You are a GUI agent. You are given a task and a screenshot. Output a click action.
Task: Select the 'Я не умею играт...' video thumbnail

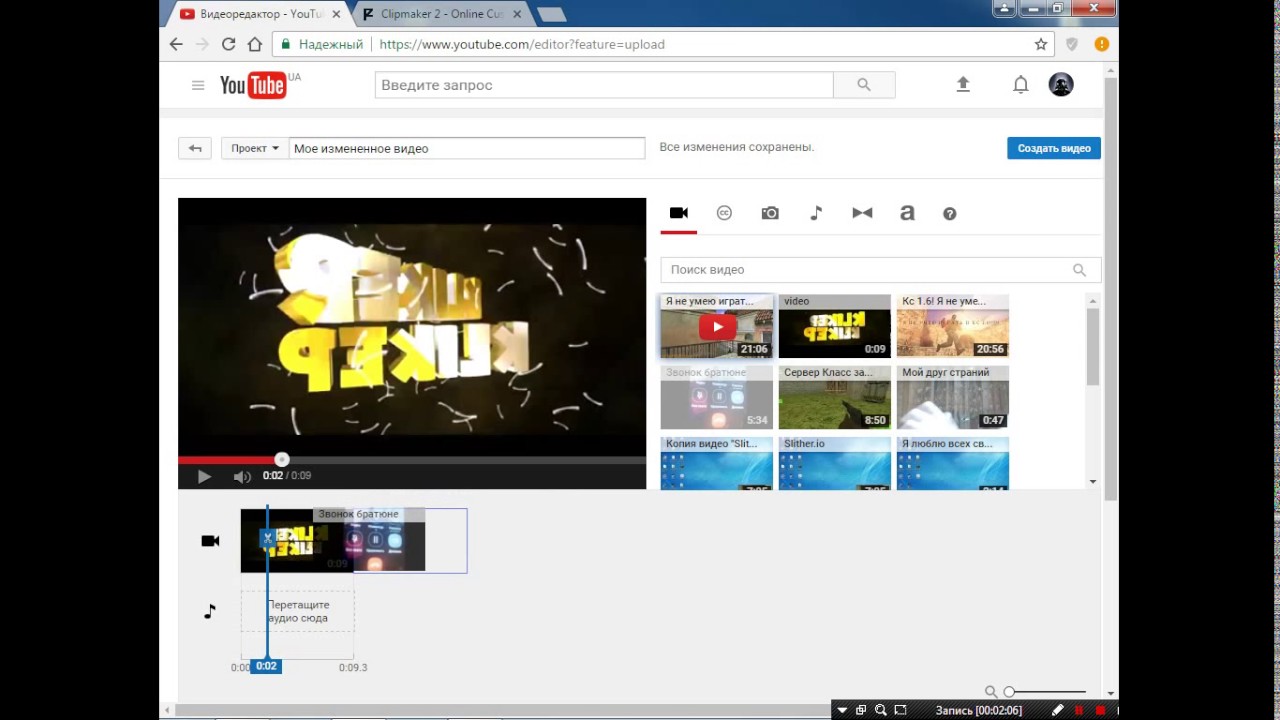pos(717,326)
